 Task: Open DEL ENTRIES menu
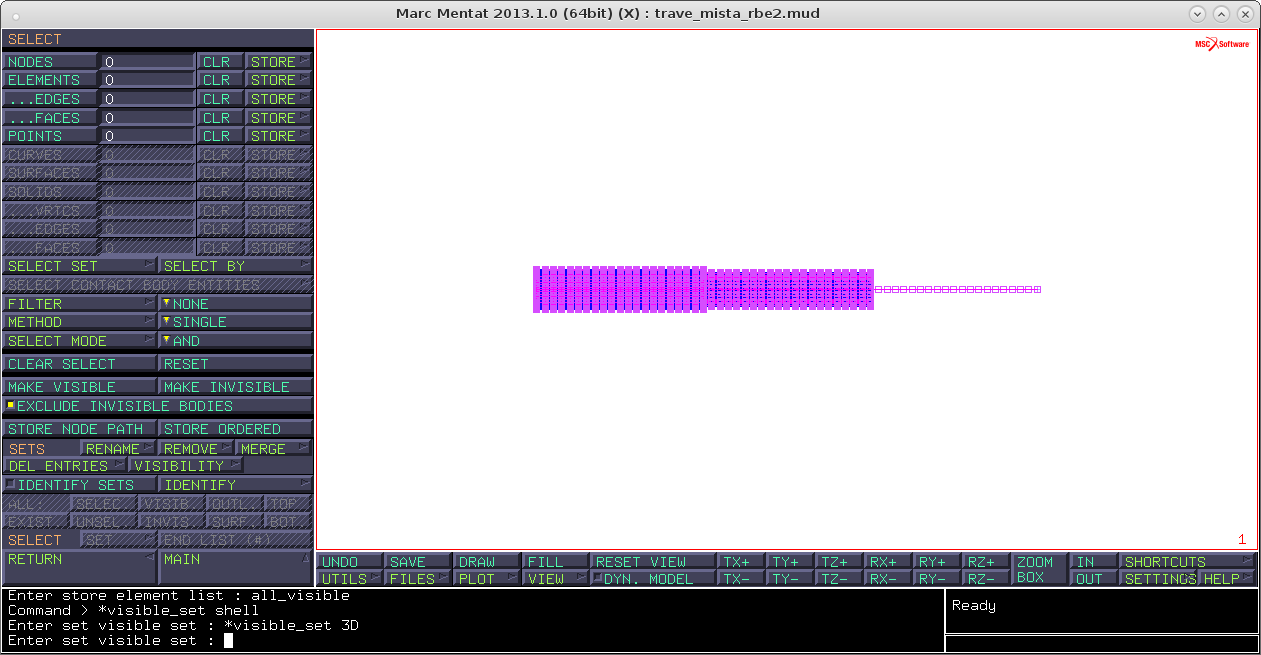pos(65,466)
